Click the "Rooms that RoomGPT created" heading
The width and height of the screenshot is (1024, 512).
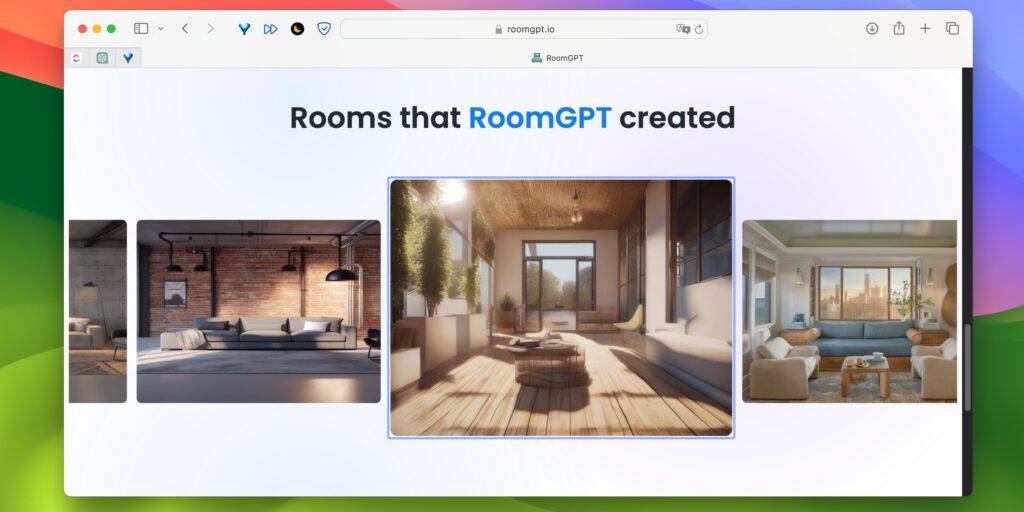512,118
